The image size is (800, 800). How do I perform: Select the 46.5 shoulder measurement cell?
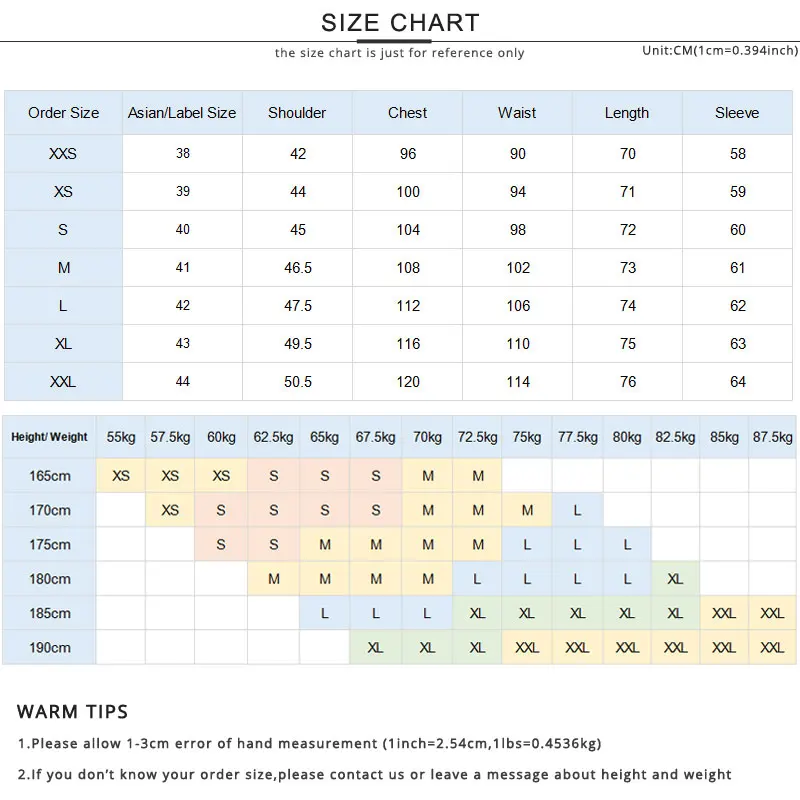tap(297, 268)
